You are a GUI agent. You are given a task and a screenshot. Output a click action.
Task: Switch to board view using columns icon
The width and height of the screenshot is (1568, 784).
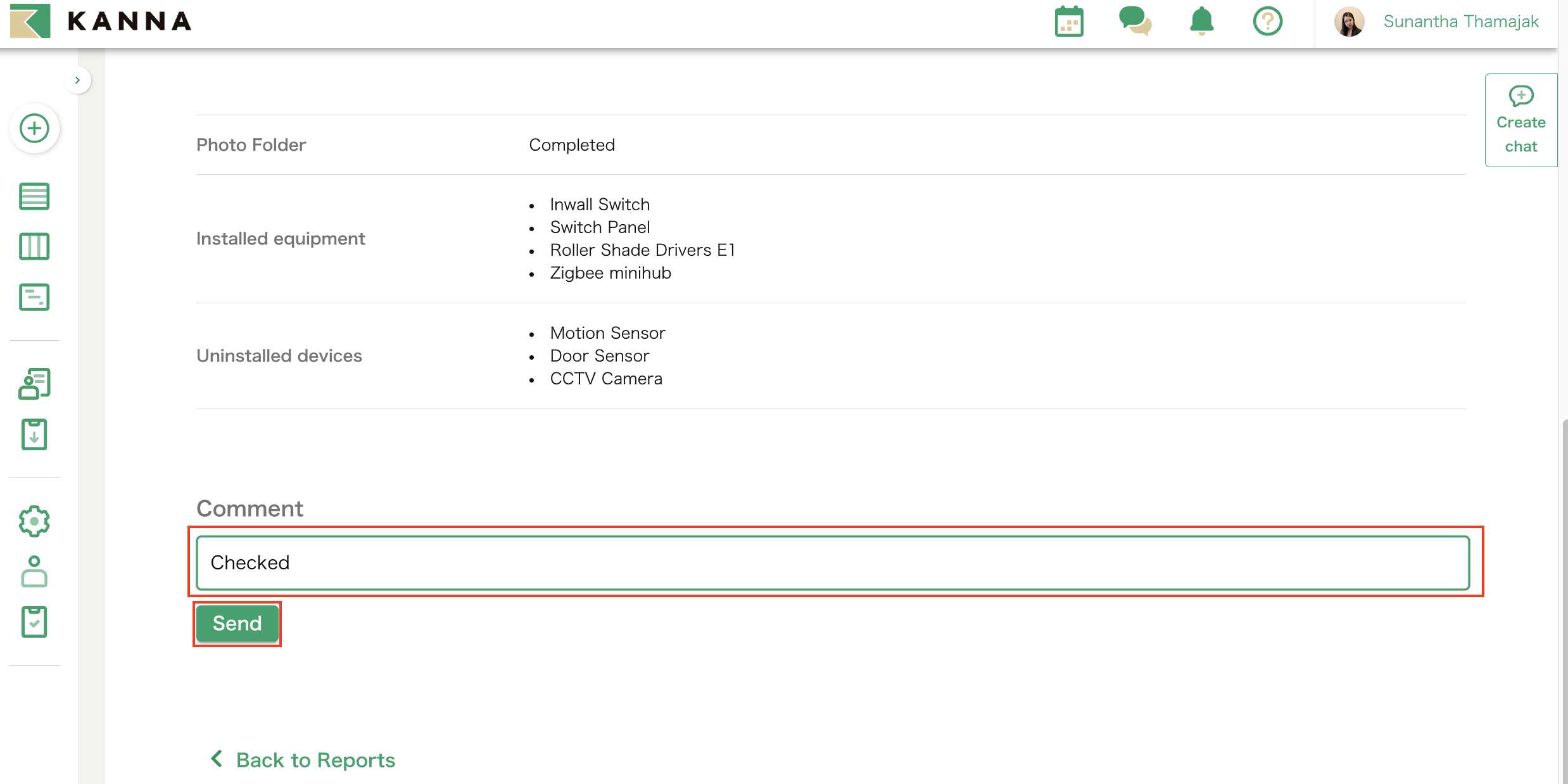34,246
